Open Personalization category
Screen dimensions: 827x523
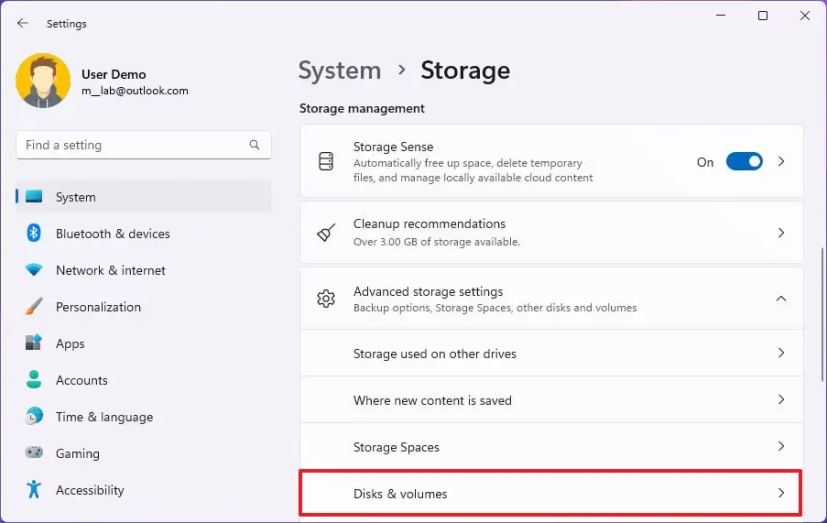(98, 307)
